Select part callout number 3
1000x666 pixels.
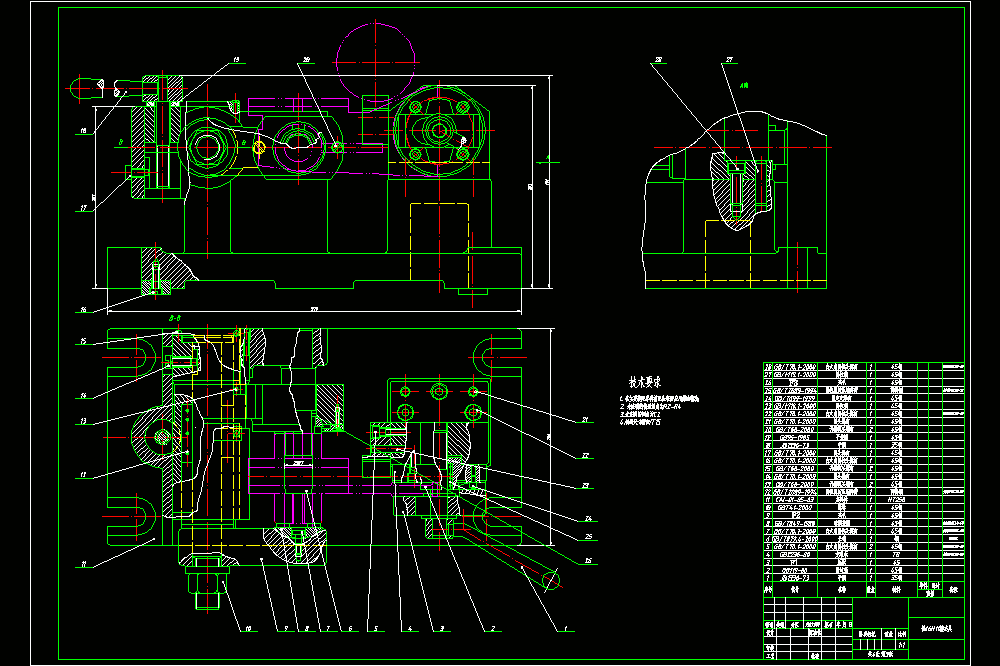pos(442,628)
